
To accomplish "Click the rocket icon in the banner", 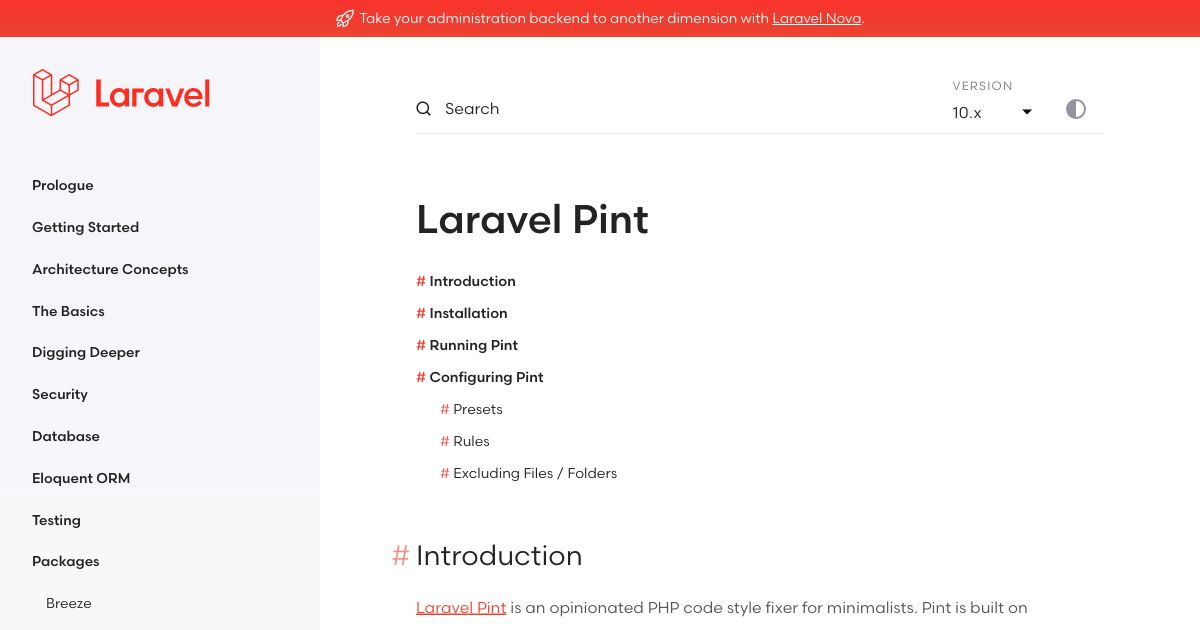I will tap(345, 18).
